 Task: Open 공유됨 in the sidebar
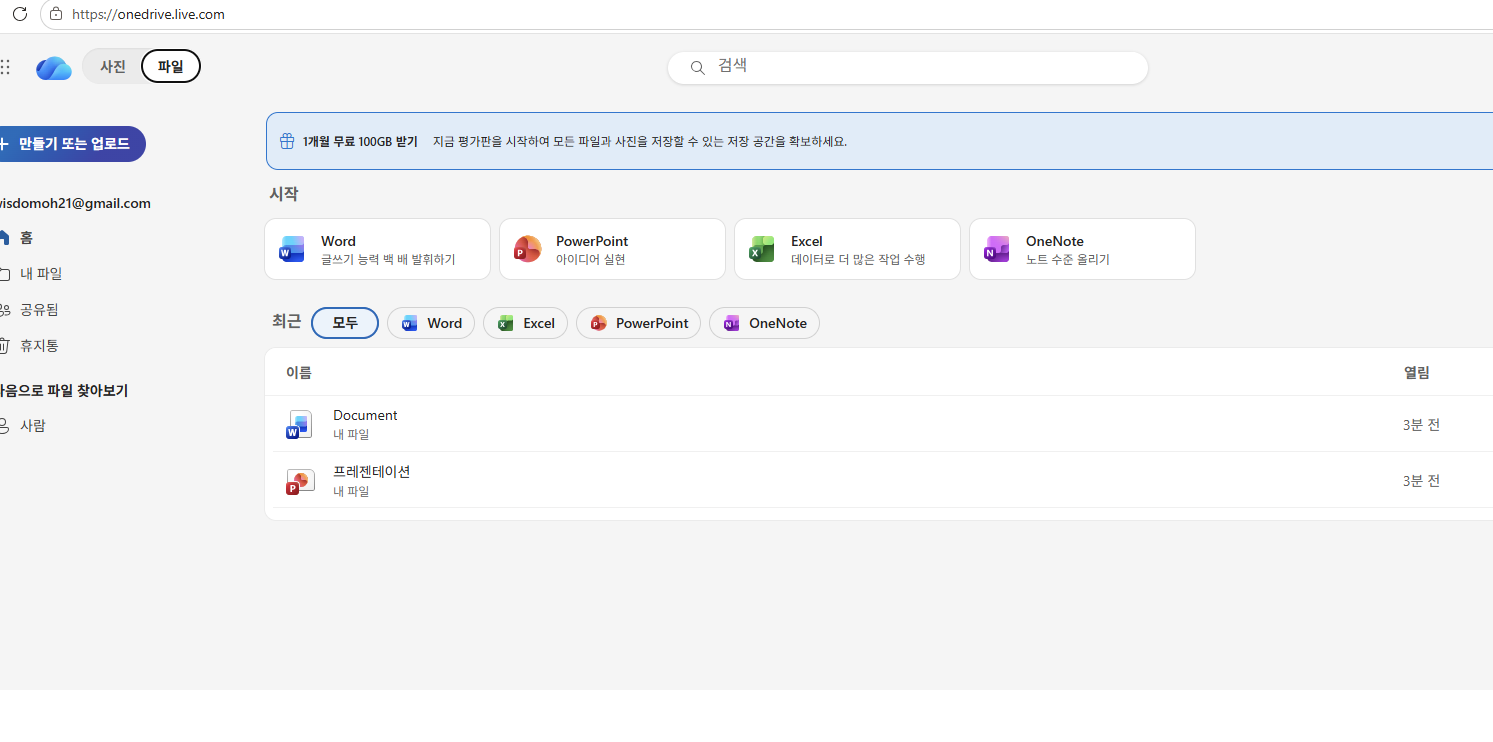pyautogui.click(x=39, y=310)
